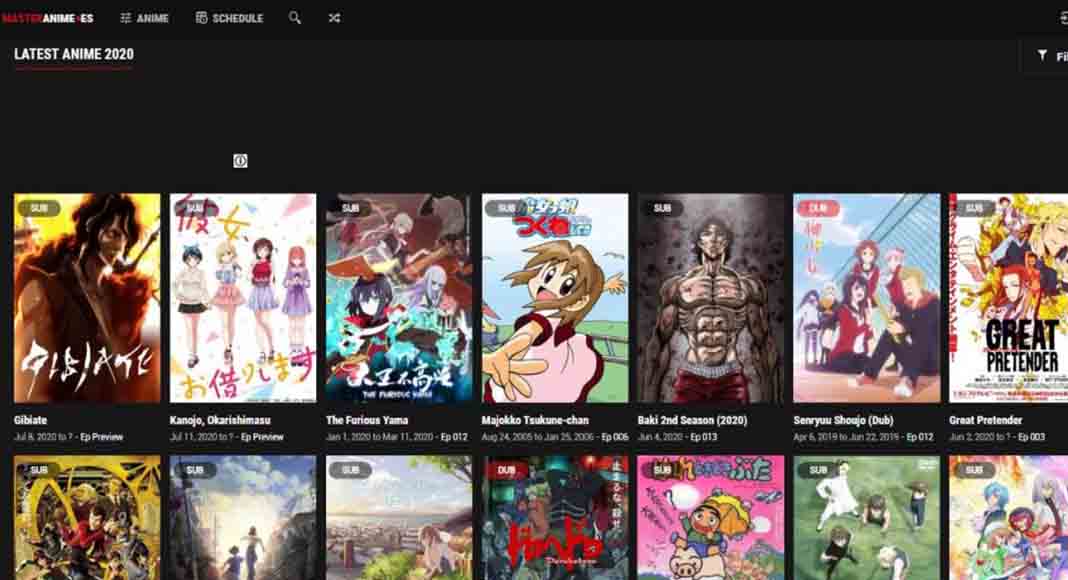Open the Lupin III poster in second row
The image size is (1068, 580).
(87, 518)
